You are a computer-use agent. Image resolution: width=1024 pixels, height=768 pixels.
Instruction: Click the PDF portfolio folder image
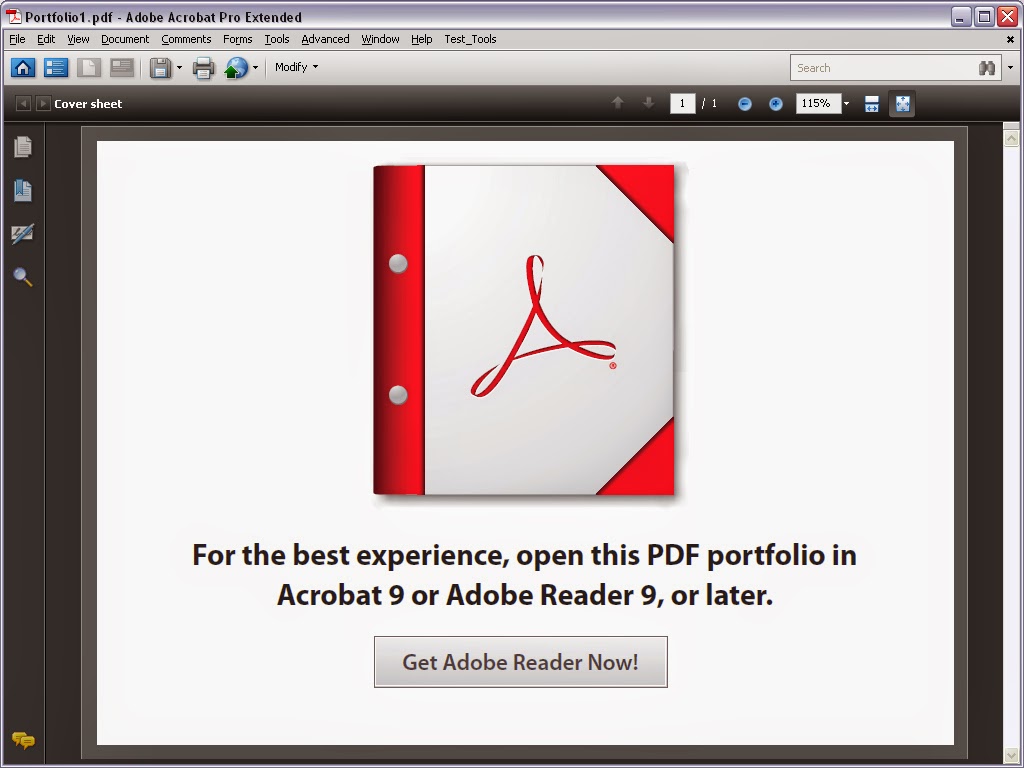(524, 330)
